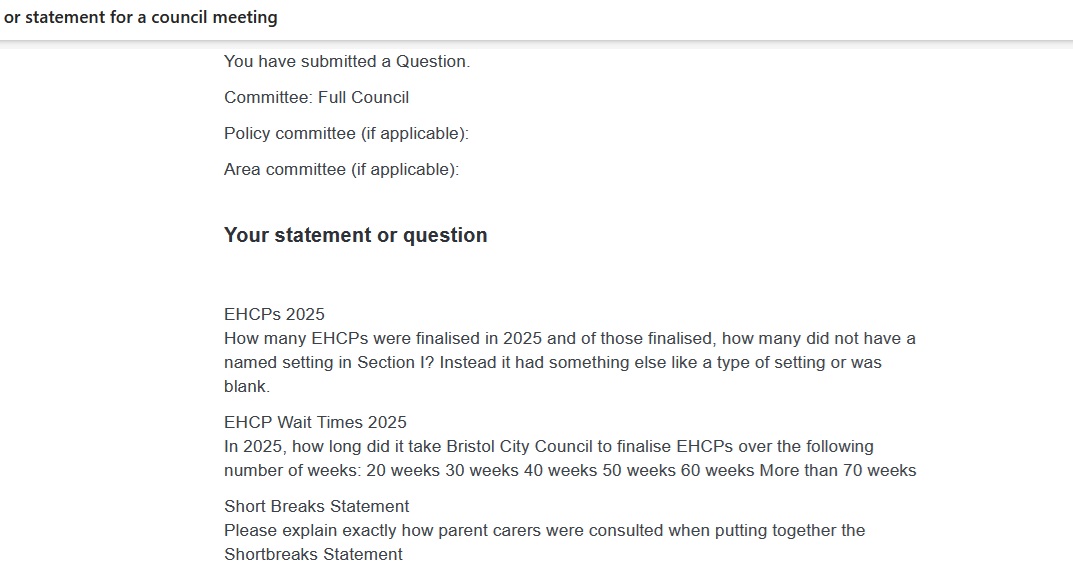The image size is (1073, 586).
Task: Click the 'or statement for a council meeting' header
Action: point(141,17)
